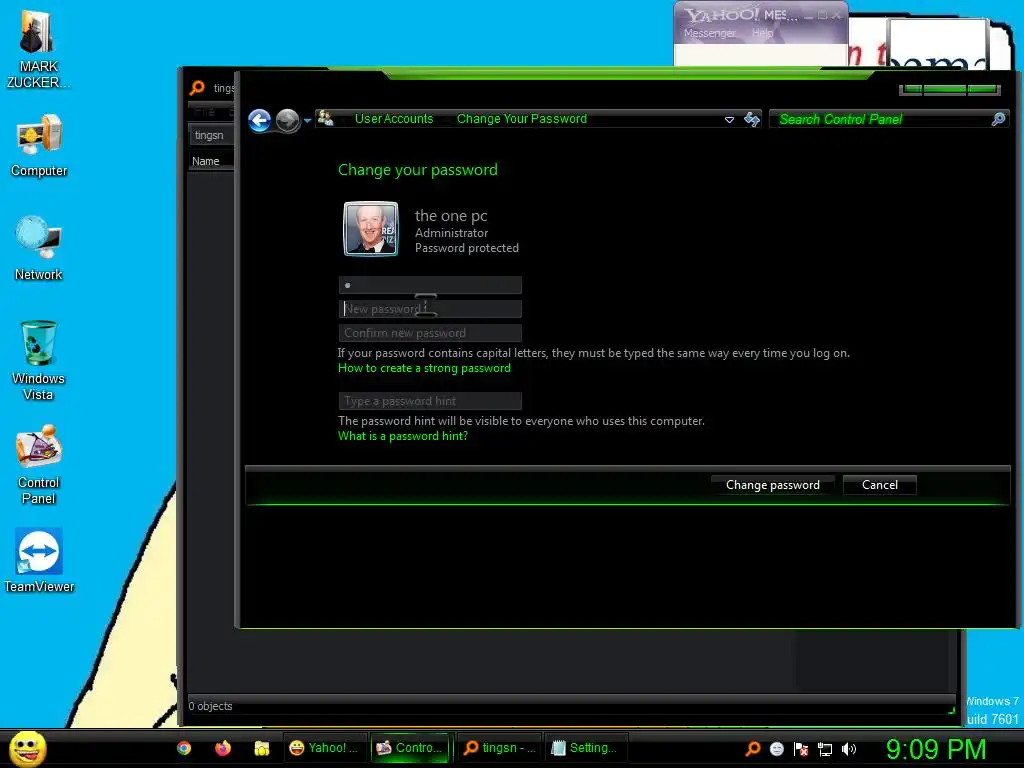Click the current password field

pos(430,285)
